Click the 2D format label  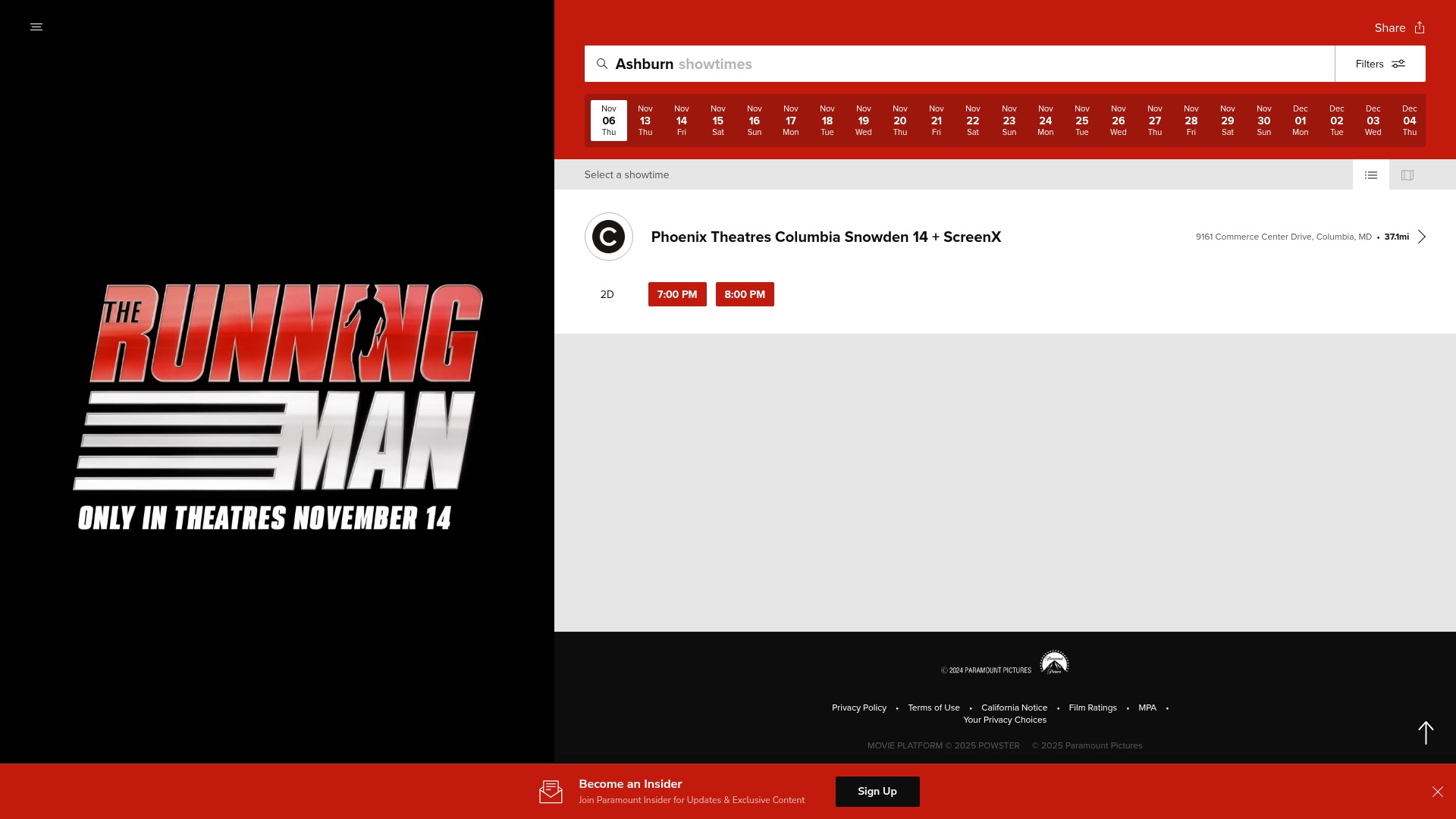(607, 294)
